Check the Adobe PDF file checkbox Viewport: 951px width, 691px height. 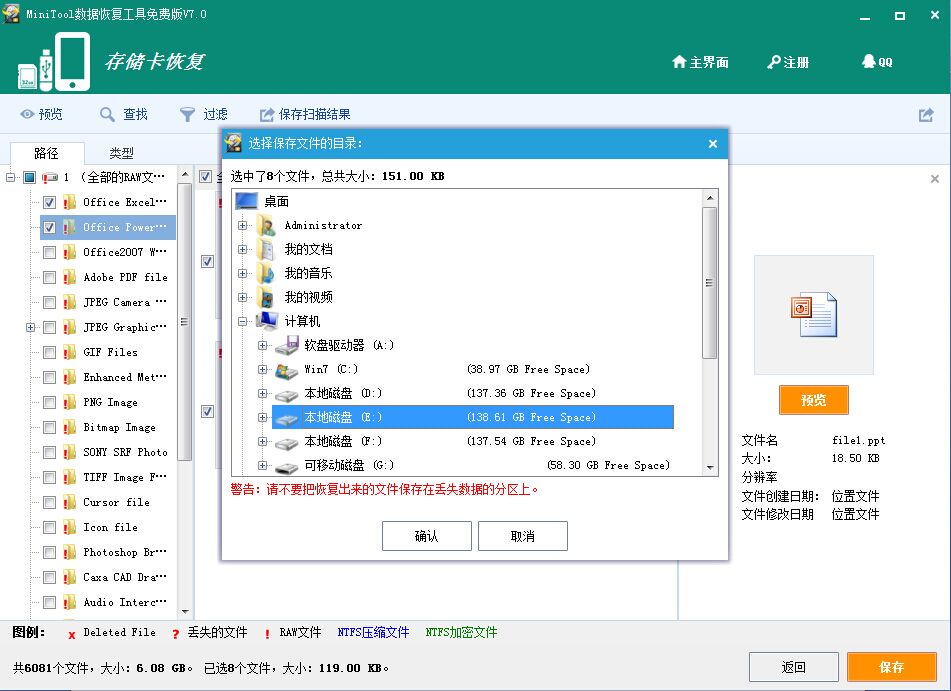(x=49, y=277)
